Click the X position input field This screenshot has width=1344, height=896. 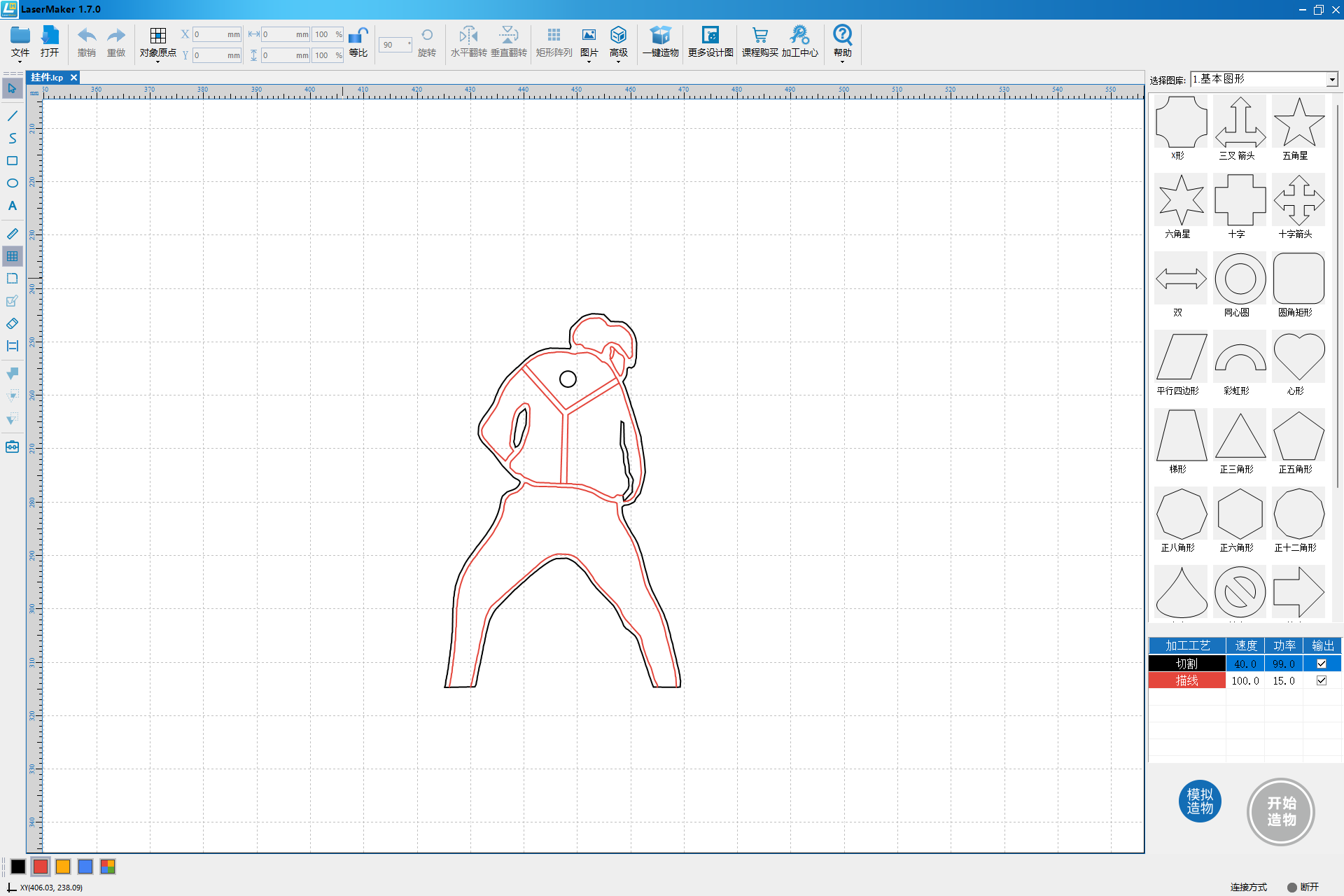pyautogui.click(x=217, y=34)
